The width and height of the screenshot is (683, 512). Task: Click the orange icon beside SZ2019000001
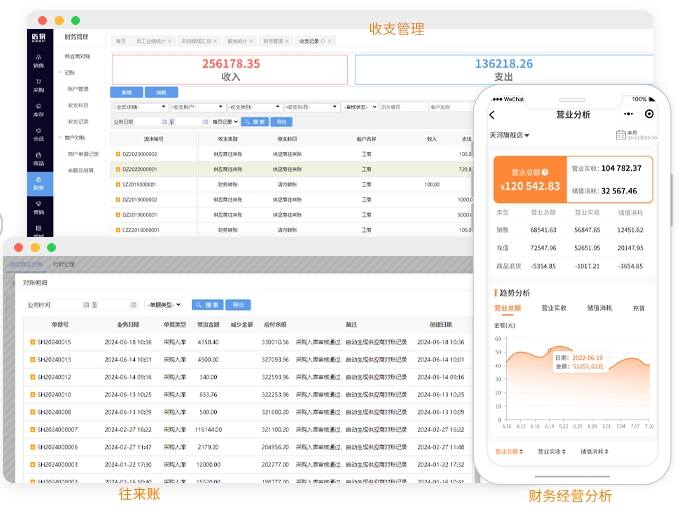coord(118,185)
